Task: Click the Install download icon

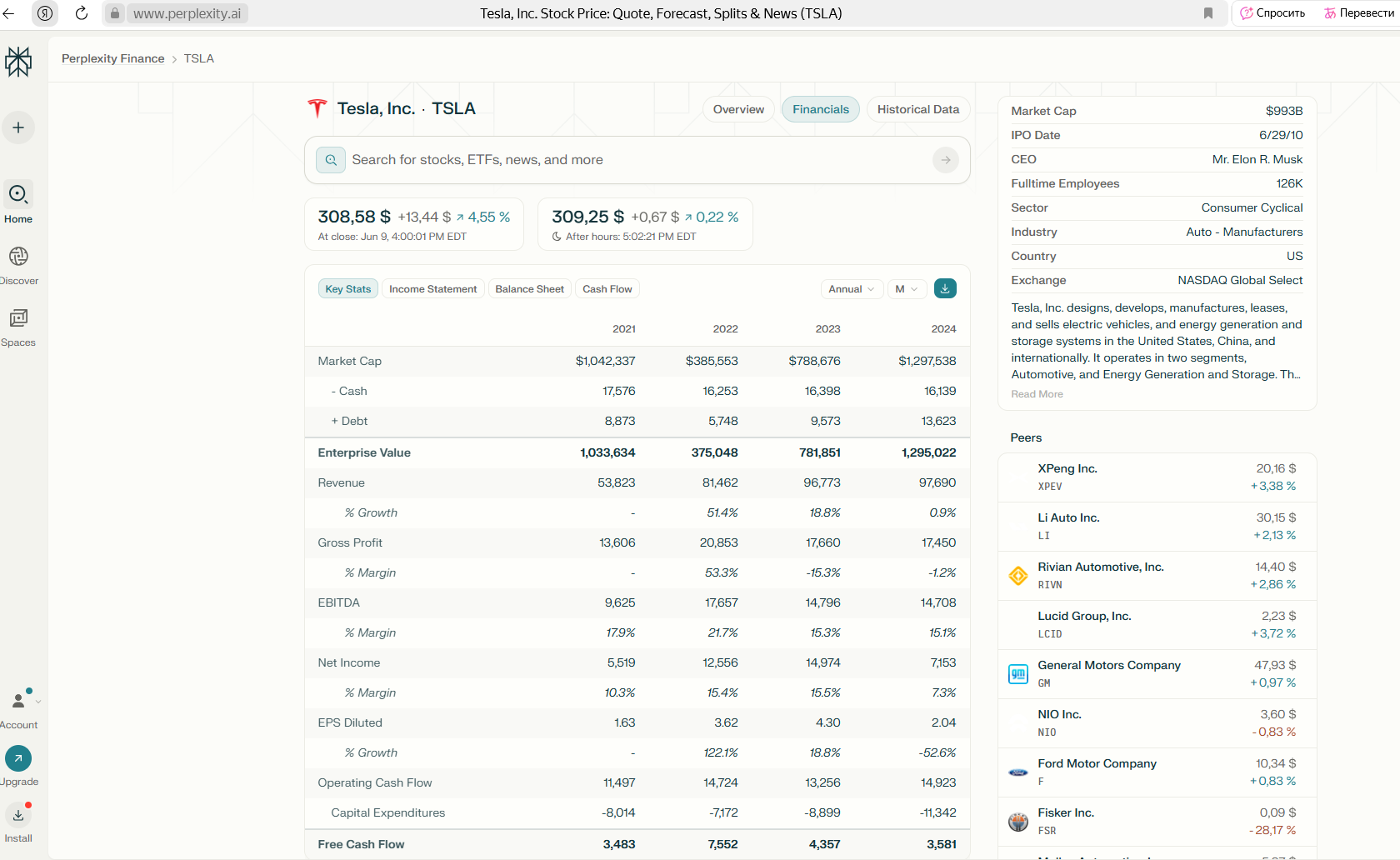Action: [x=18, y=815]
